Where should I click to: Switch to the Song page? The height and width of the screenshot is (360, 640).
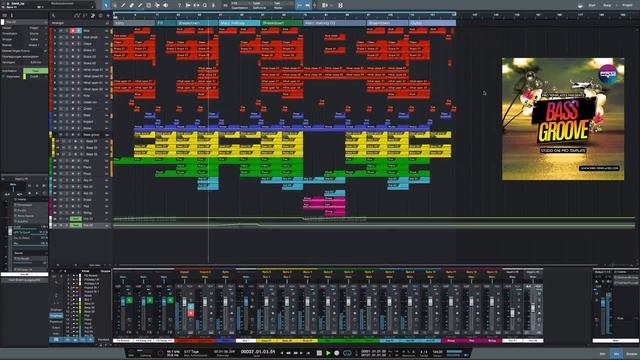pos(607,5)
